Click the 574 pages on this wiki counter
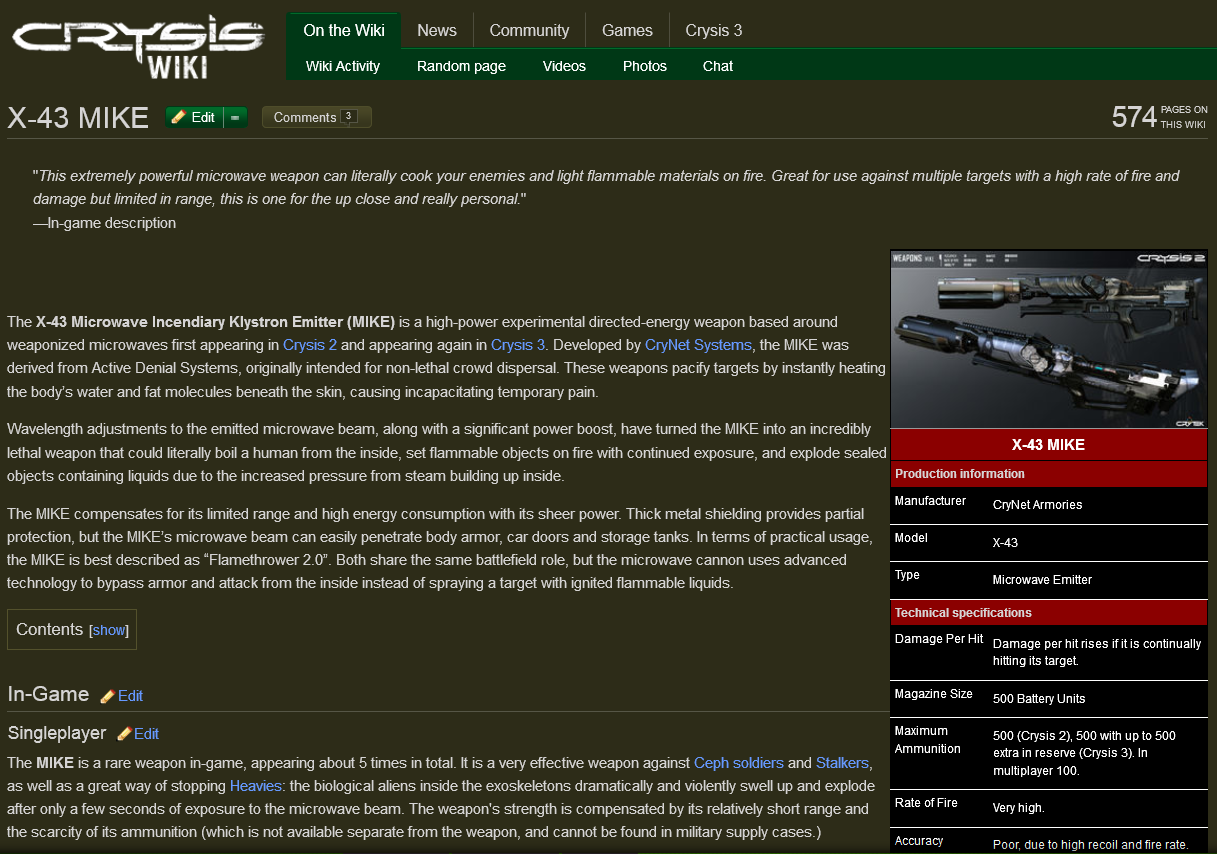 (x=1159, y=117)
